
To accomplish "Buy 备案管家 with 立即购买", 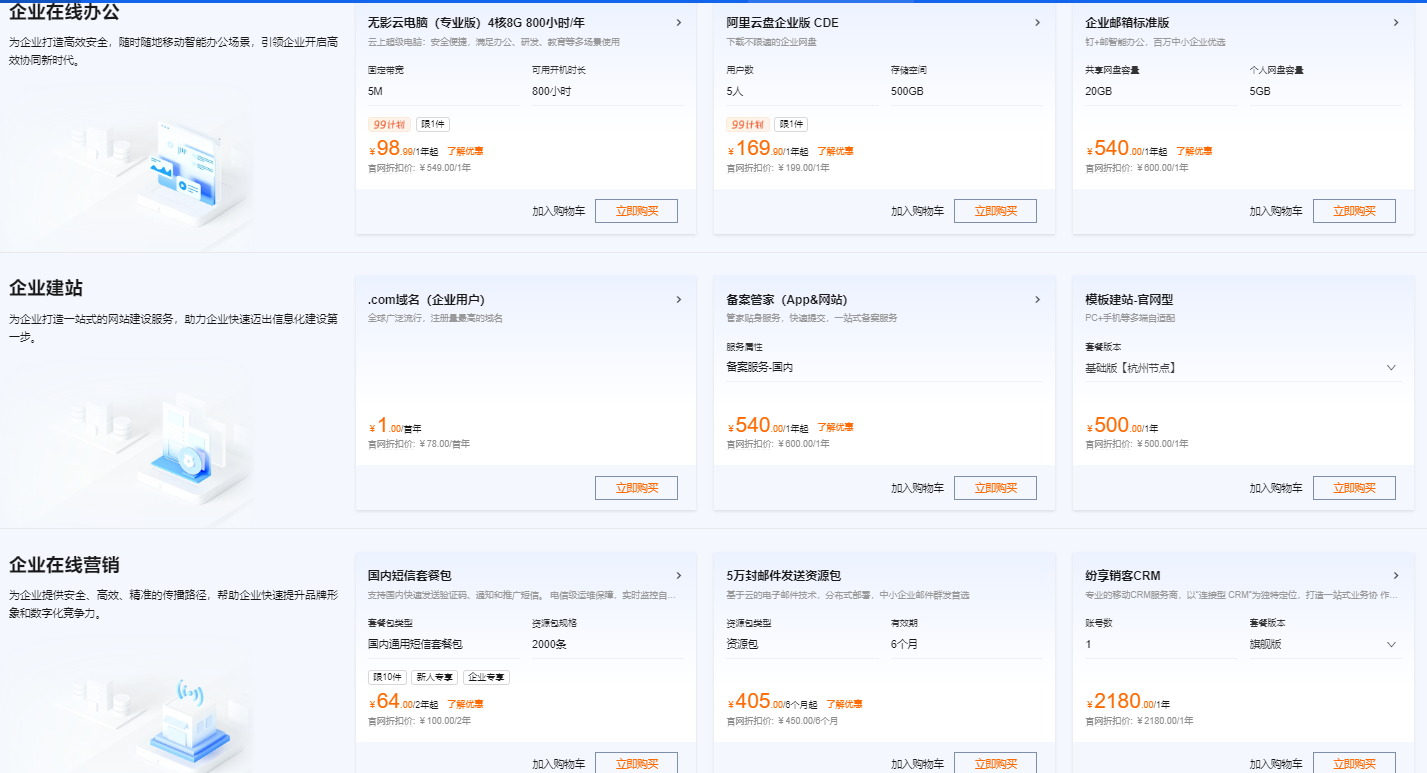I will tap(995, 488).
